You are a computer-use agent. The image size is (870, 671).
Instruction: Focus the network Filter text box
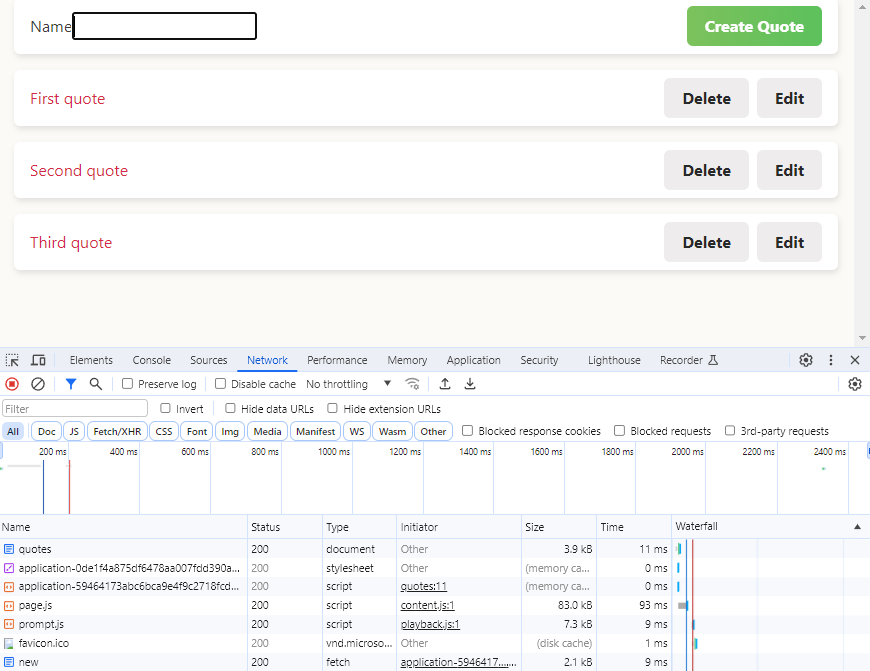point(75,408)
